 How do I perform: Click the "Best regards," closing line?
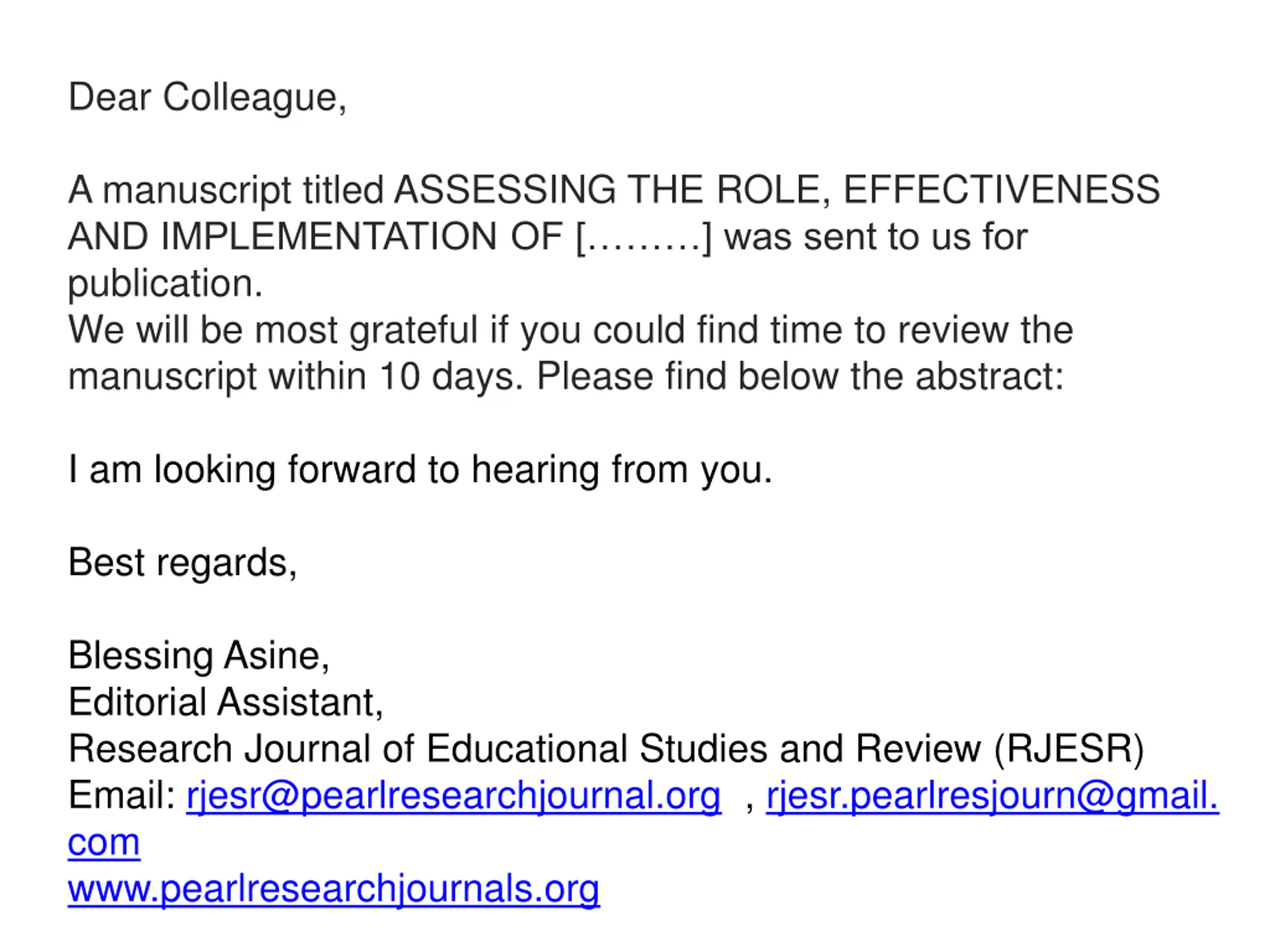[x=183, y=563]
